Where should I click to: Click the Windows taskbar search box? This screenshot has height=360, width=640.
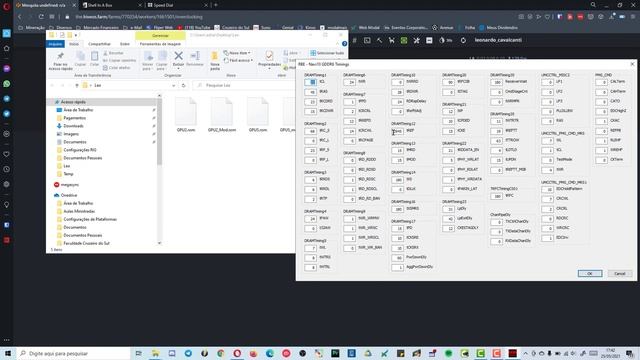tap(73, 353)
